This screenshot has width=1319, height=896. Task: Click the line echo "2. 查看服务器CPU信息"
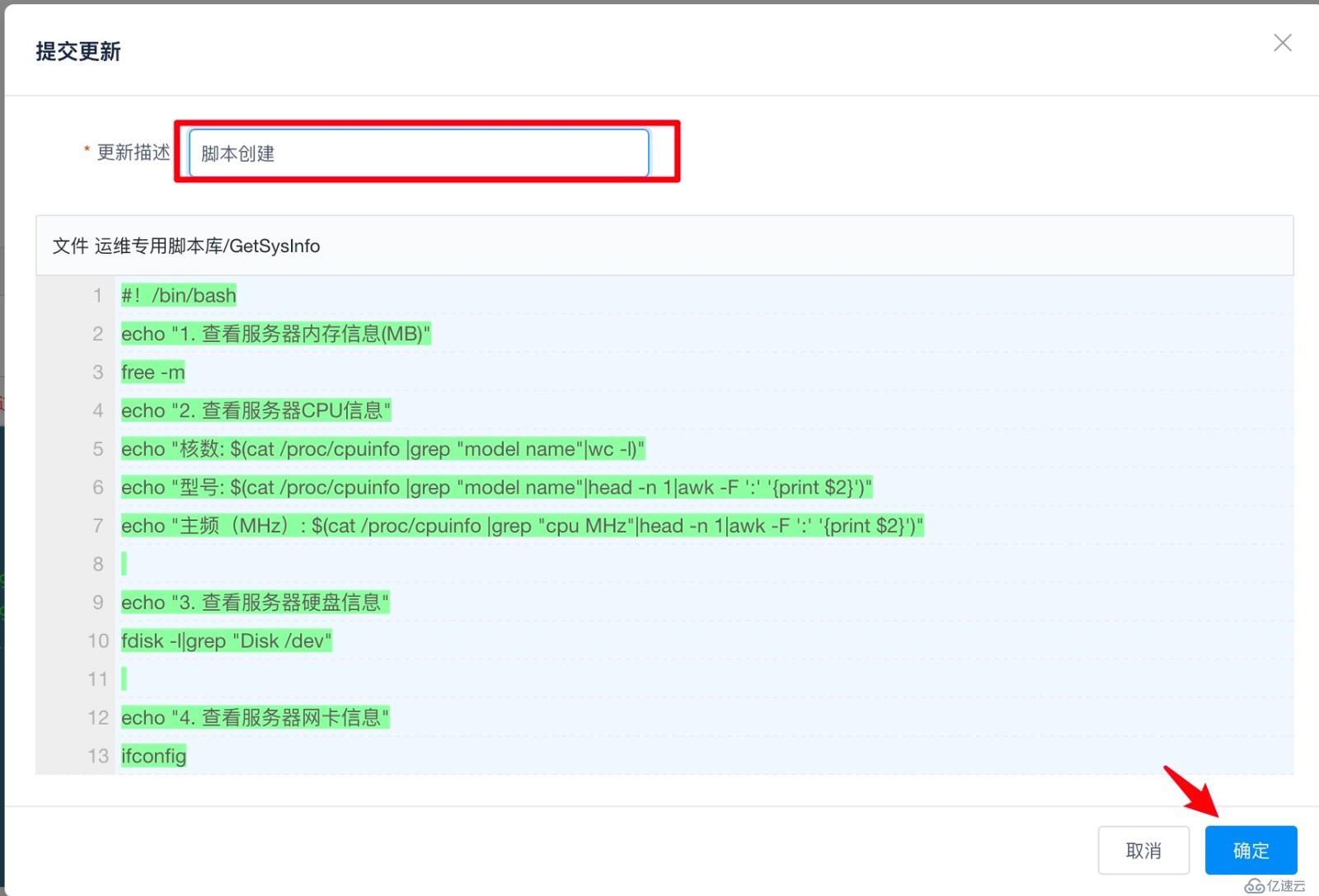[x=256, y=410]
